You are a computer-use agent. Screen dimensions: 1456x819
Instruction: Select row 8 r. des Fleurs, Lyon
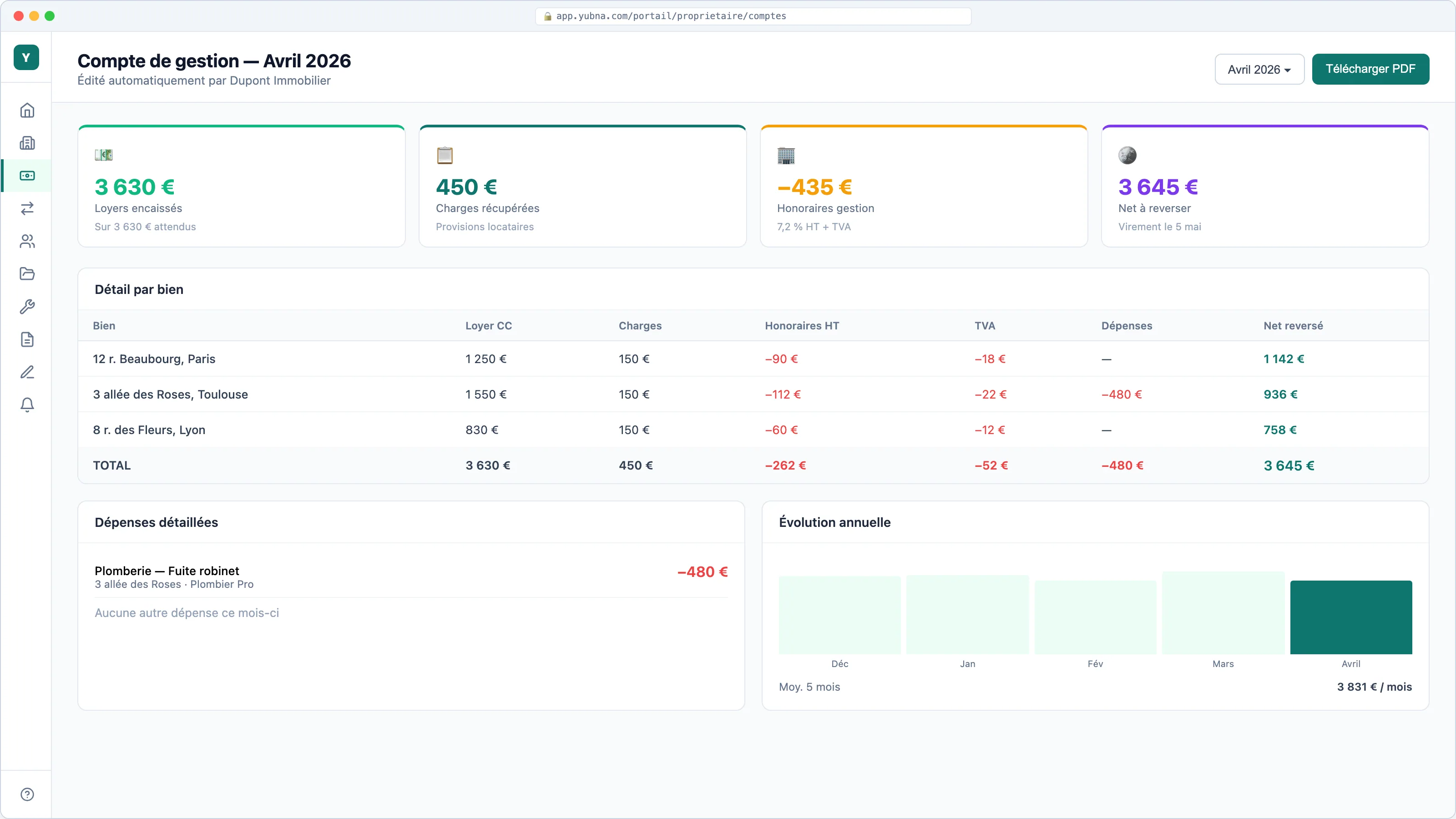coord(753,430)
